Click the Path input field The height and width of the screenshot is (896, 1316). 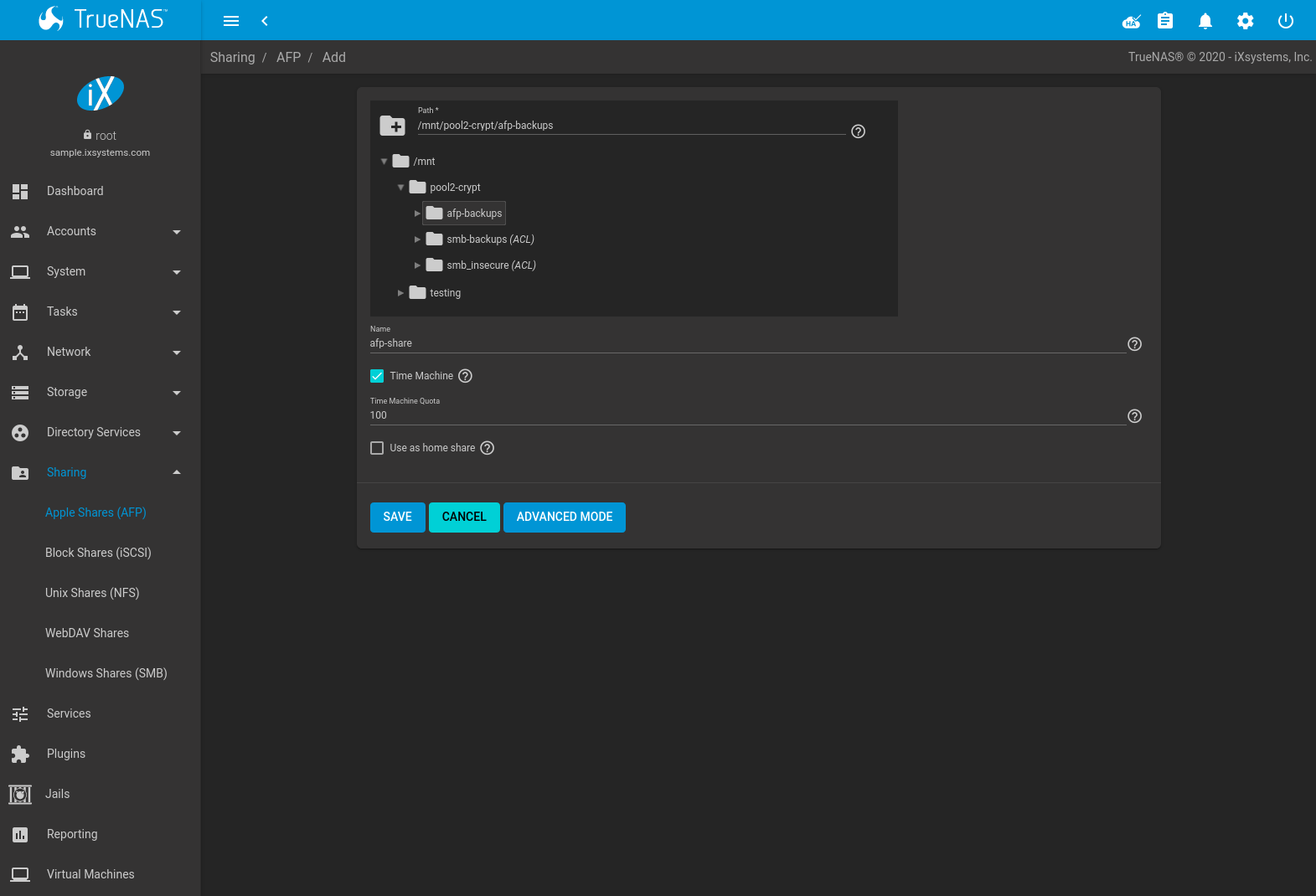[x=632, y=126]
